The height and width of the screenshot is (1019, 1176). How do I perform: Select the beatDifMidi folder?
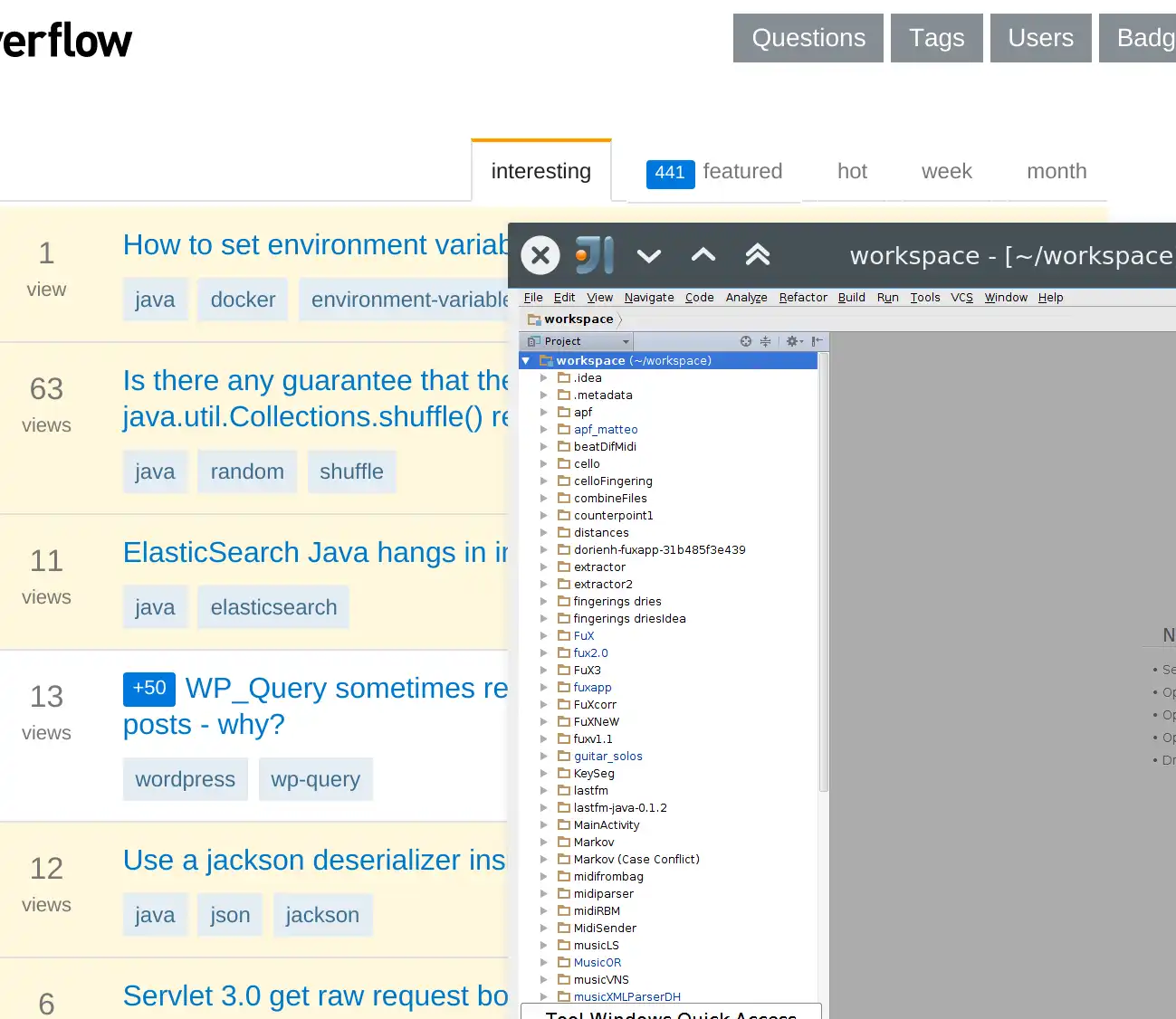605,446
